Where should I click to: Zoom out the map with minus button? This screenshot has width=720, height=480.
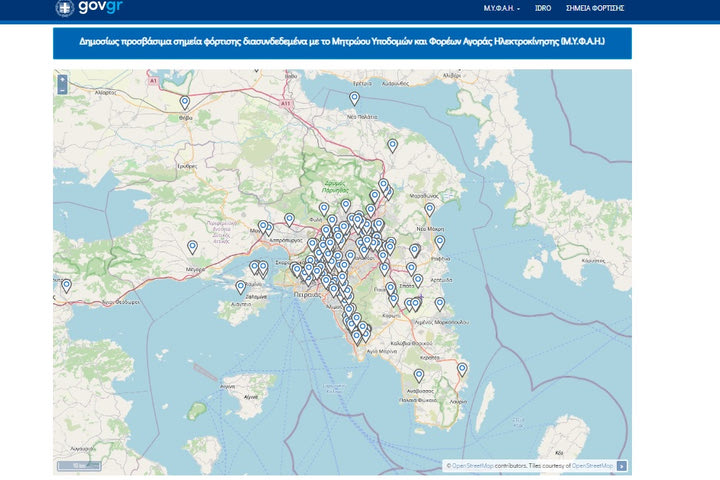point(62,90)
